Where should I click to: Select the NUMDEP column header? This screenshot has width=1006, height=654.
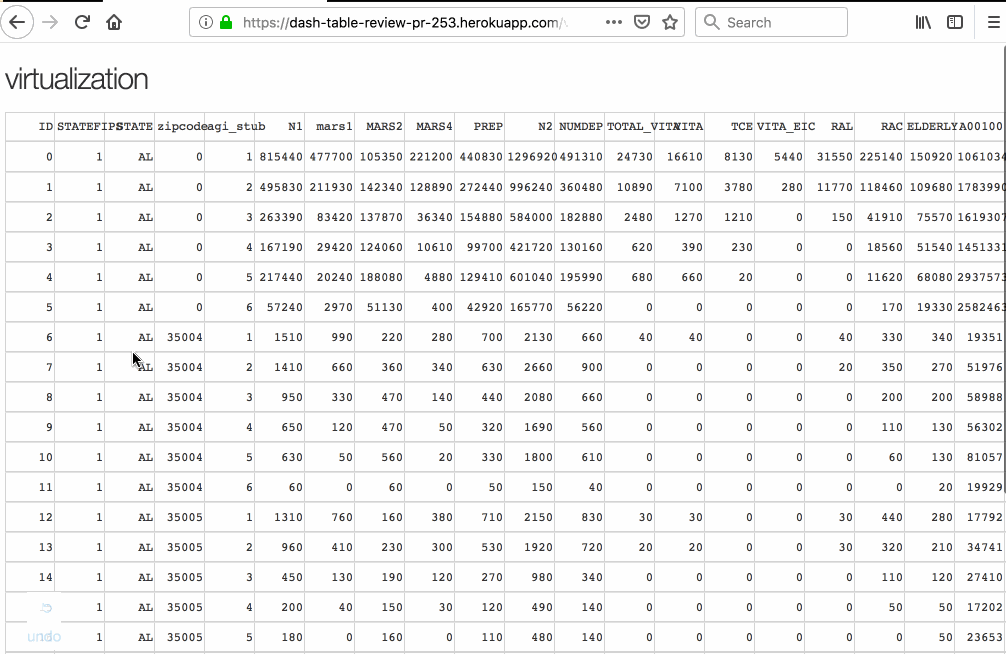580,126
